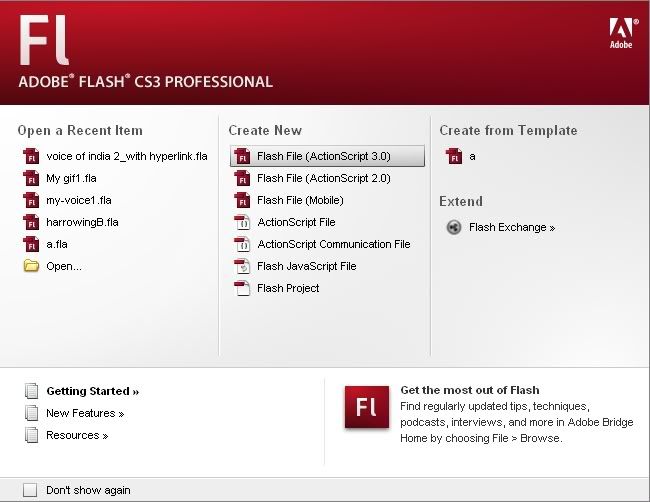Screen dimensions: 650x502
Task: Open the Flash Exchange » link
Action: (x=512, y=227)
